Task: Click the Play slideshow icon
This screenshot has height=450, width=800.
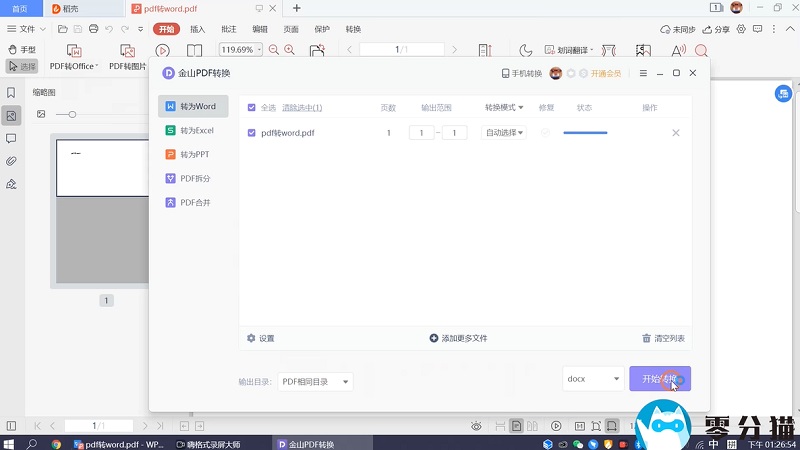Action: tap(162, 51)
